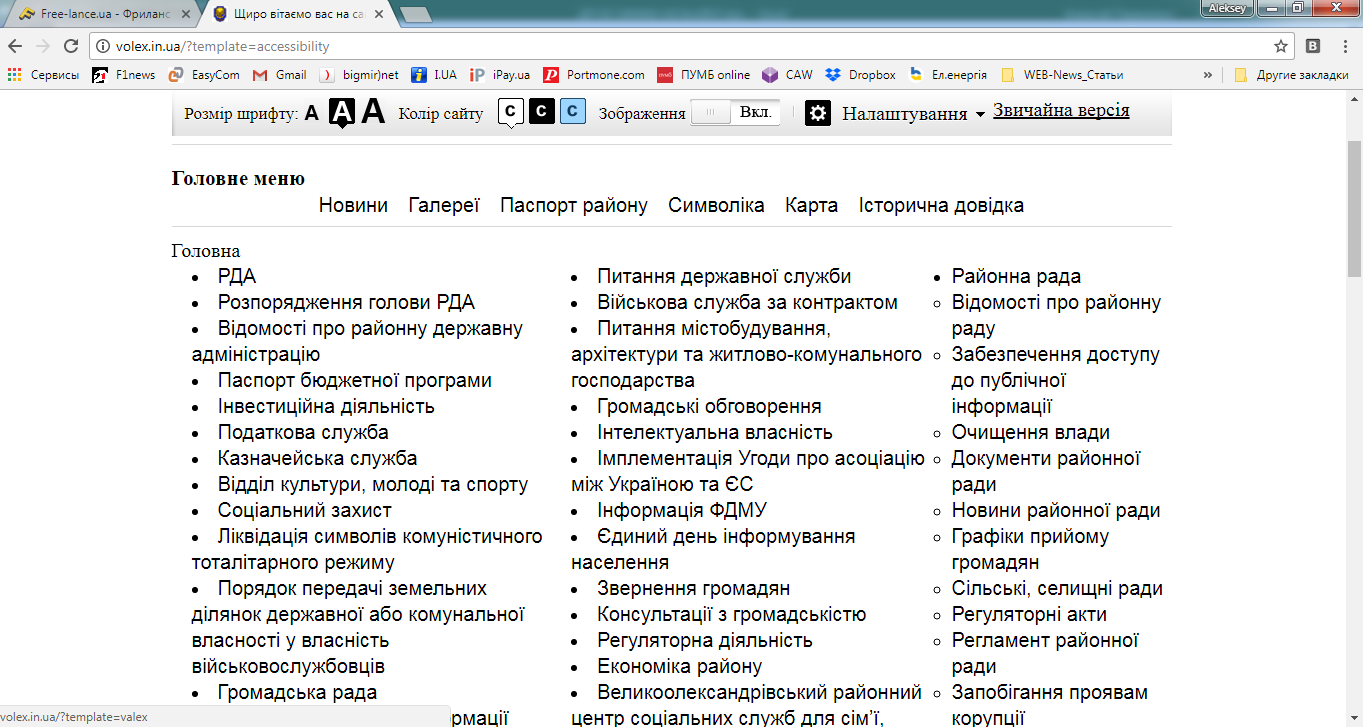
Task: Open Регуляторна діяльність link
Action: click(705, 640)
